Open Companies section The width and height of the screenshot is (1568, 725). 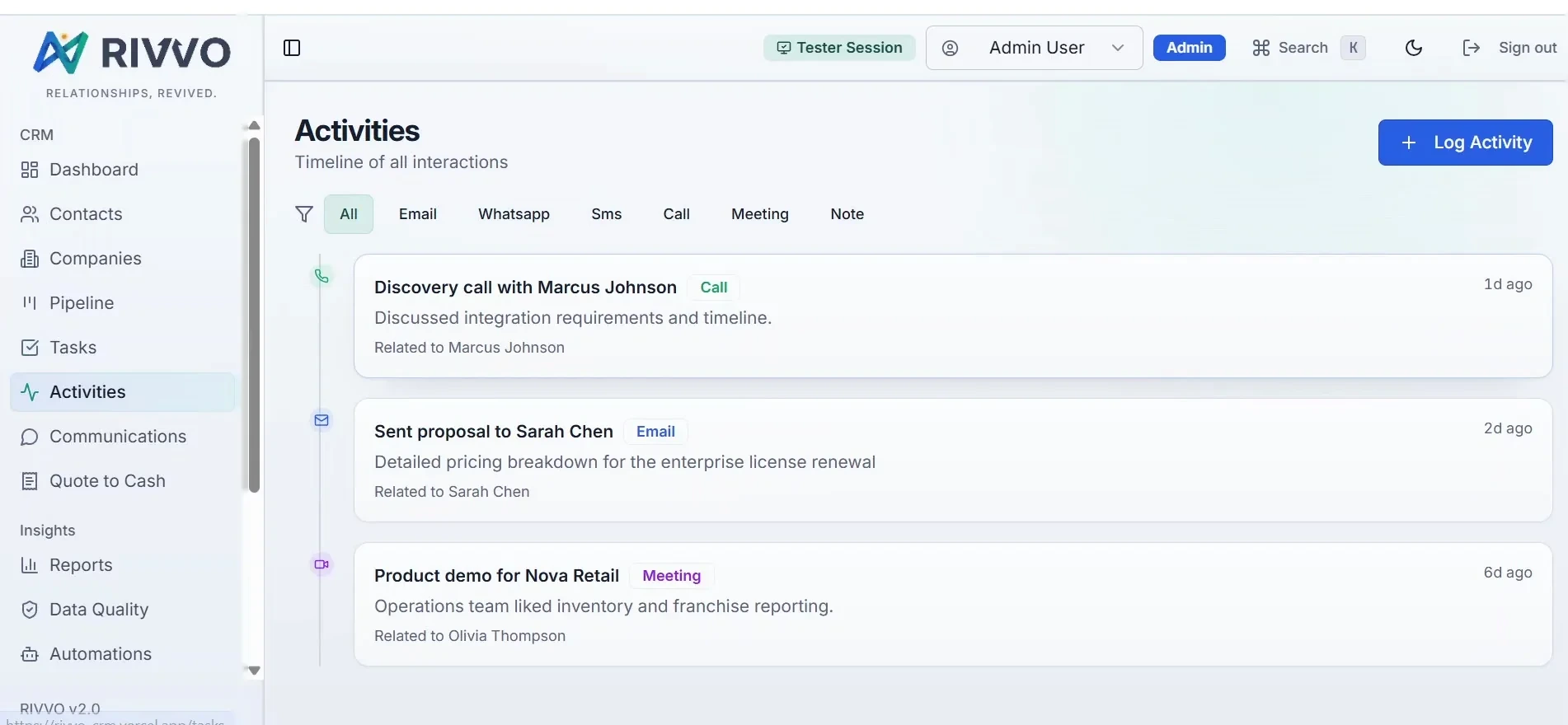coord(123,259)
